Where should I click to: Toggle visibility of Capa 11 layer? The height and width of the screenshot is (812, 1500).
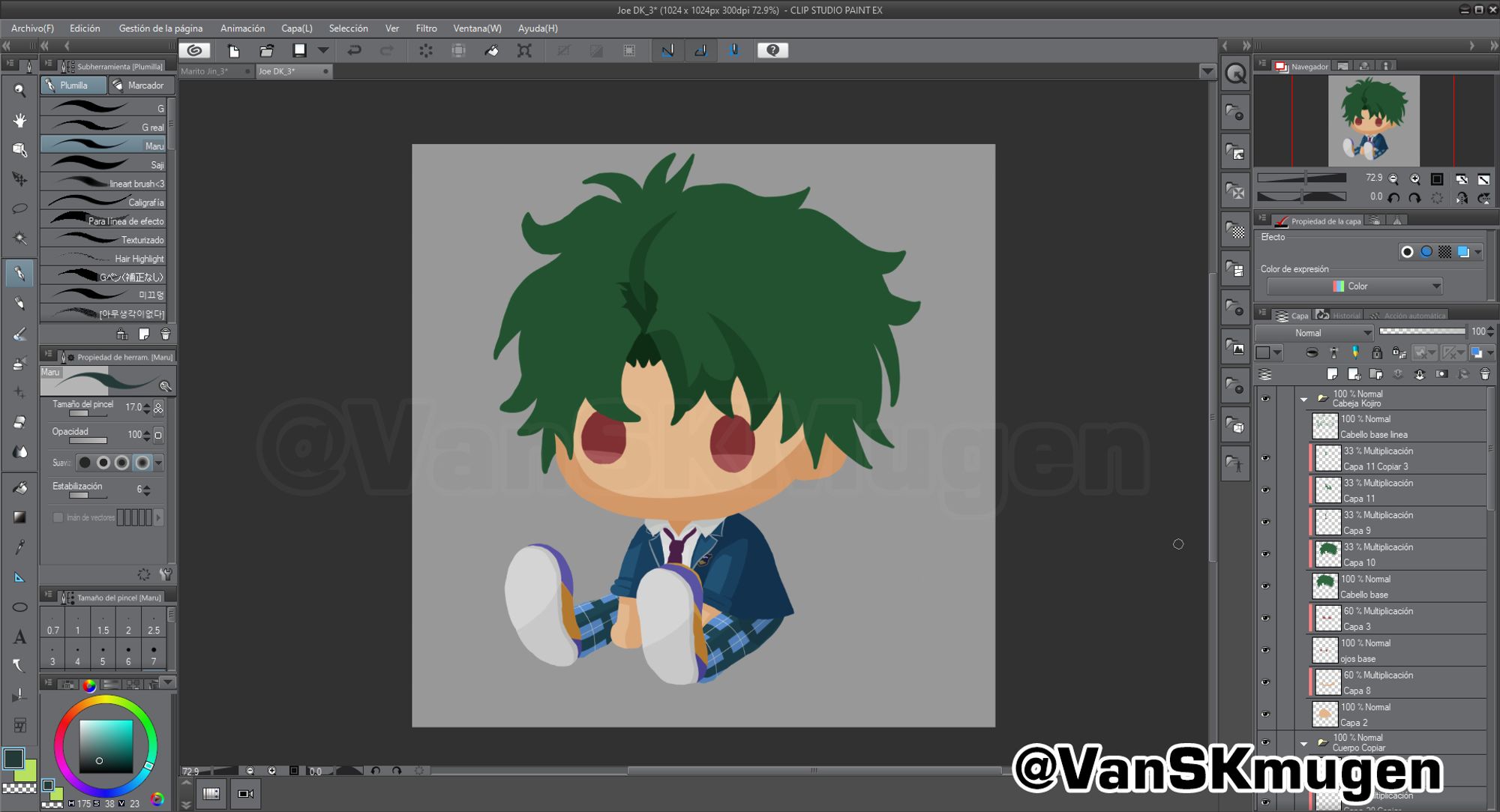pos(1266,490)
